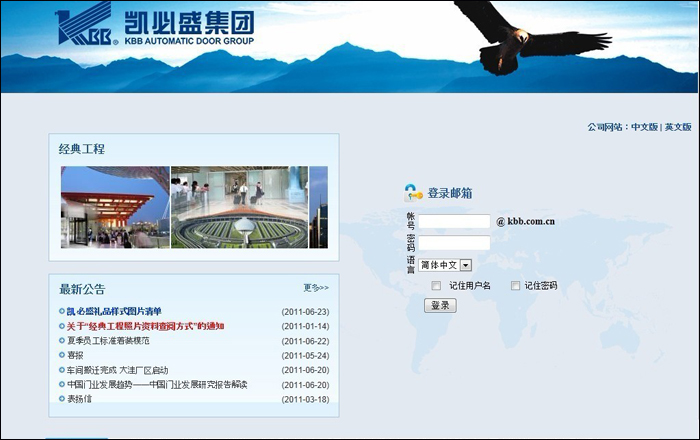Expand announcements via 更多>> link

[316, 288]
